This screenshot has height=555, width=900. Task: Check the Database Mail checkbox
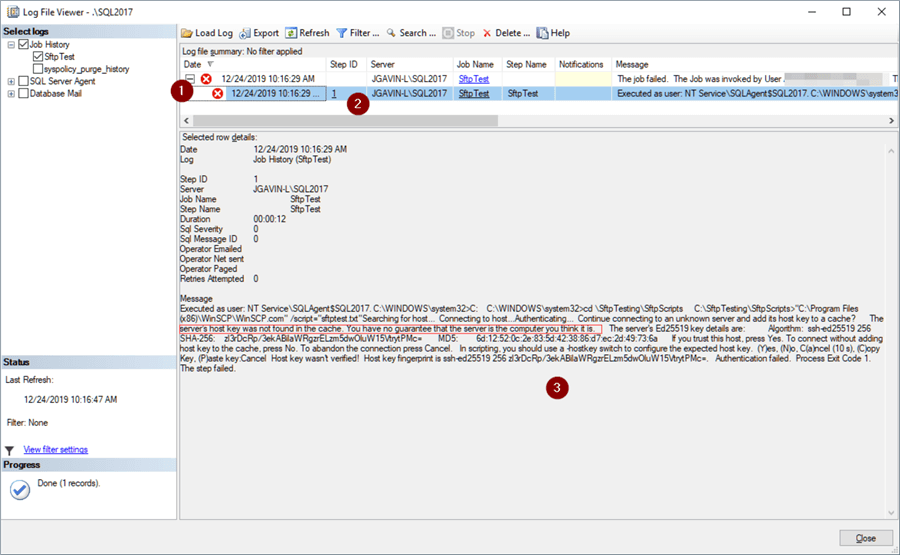24,94
